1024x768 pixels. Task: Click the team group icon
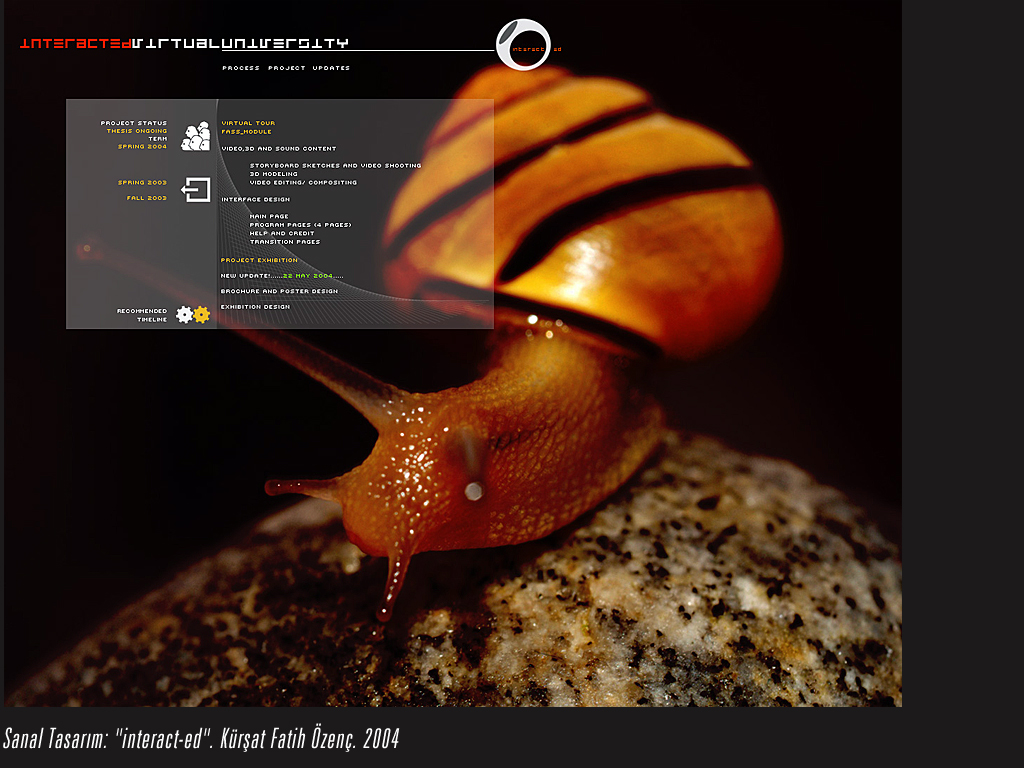coord(195,136)
